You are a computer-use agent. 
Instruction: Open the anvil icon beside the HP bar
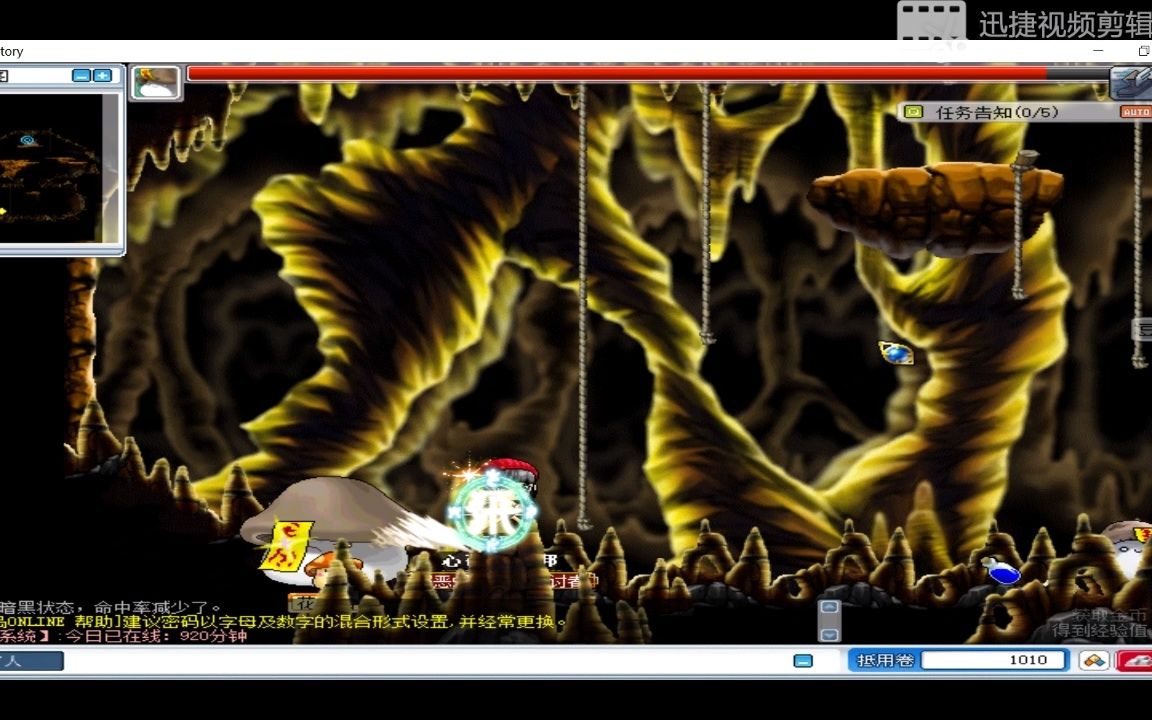point(1130,83)
